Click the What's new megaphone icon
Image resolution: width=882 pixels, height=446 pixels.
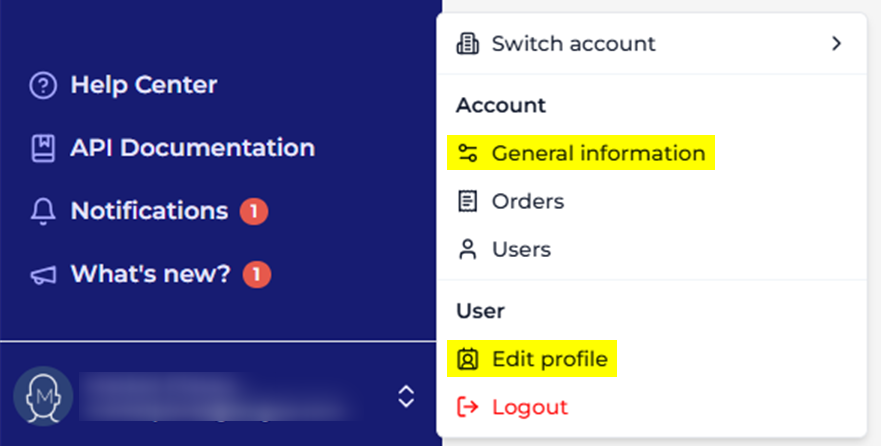pos(43,275)
